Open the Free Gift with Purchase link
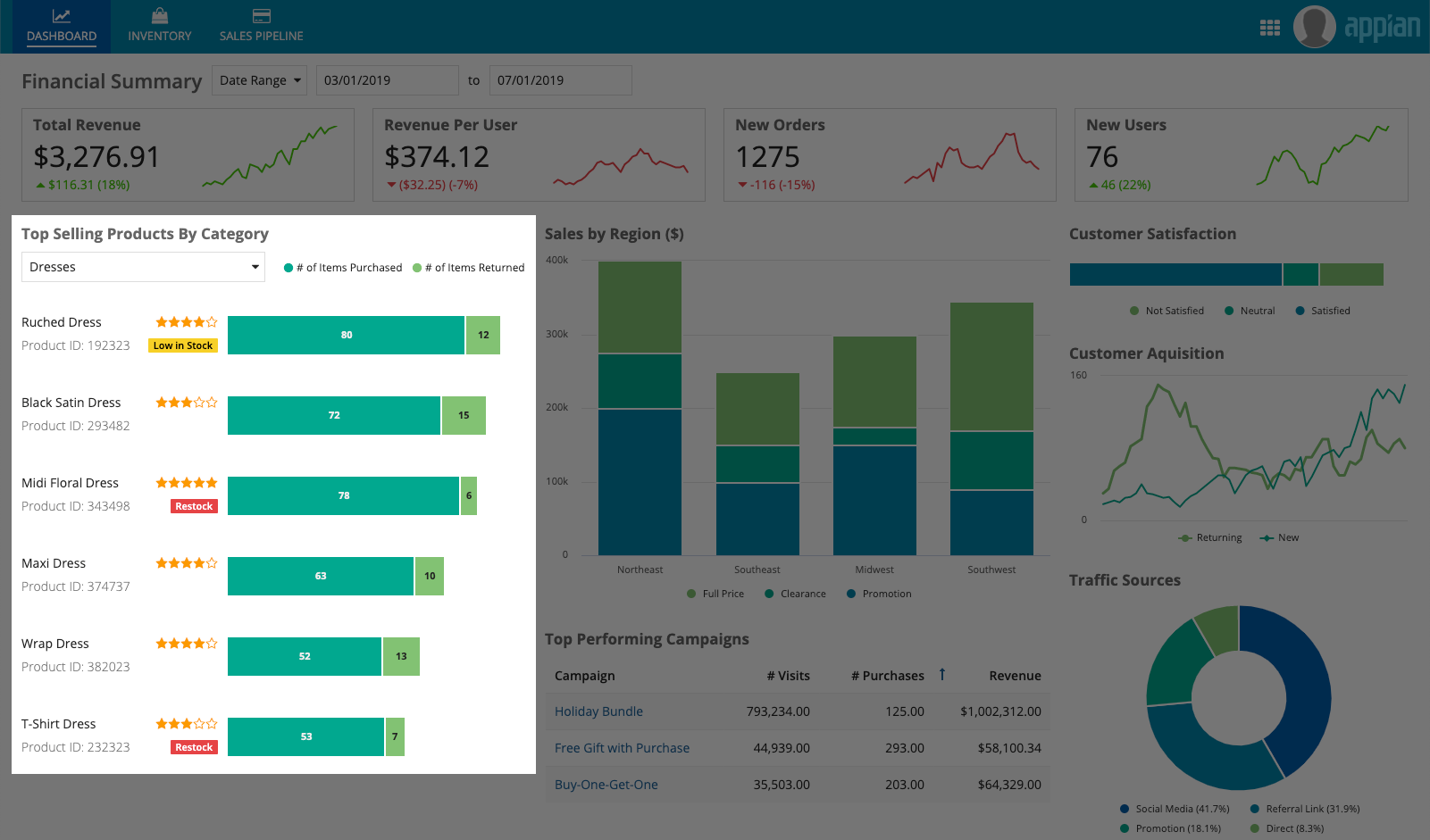The height and width of the screenshot is (840, 1430). pyautogui.click(x=622, y=748)
